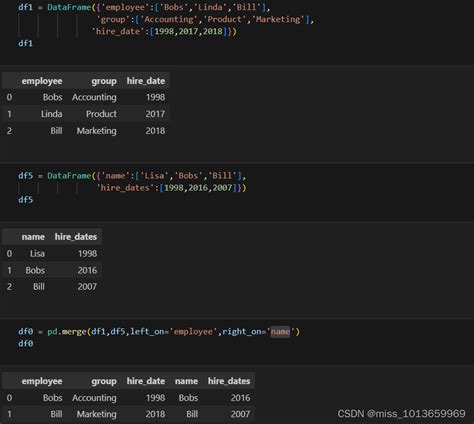Viewport: 474px width, 424px height.
Task: Select Bobs in employee column of merged table
Action: (x=53, y=398)
